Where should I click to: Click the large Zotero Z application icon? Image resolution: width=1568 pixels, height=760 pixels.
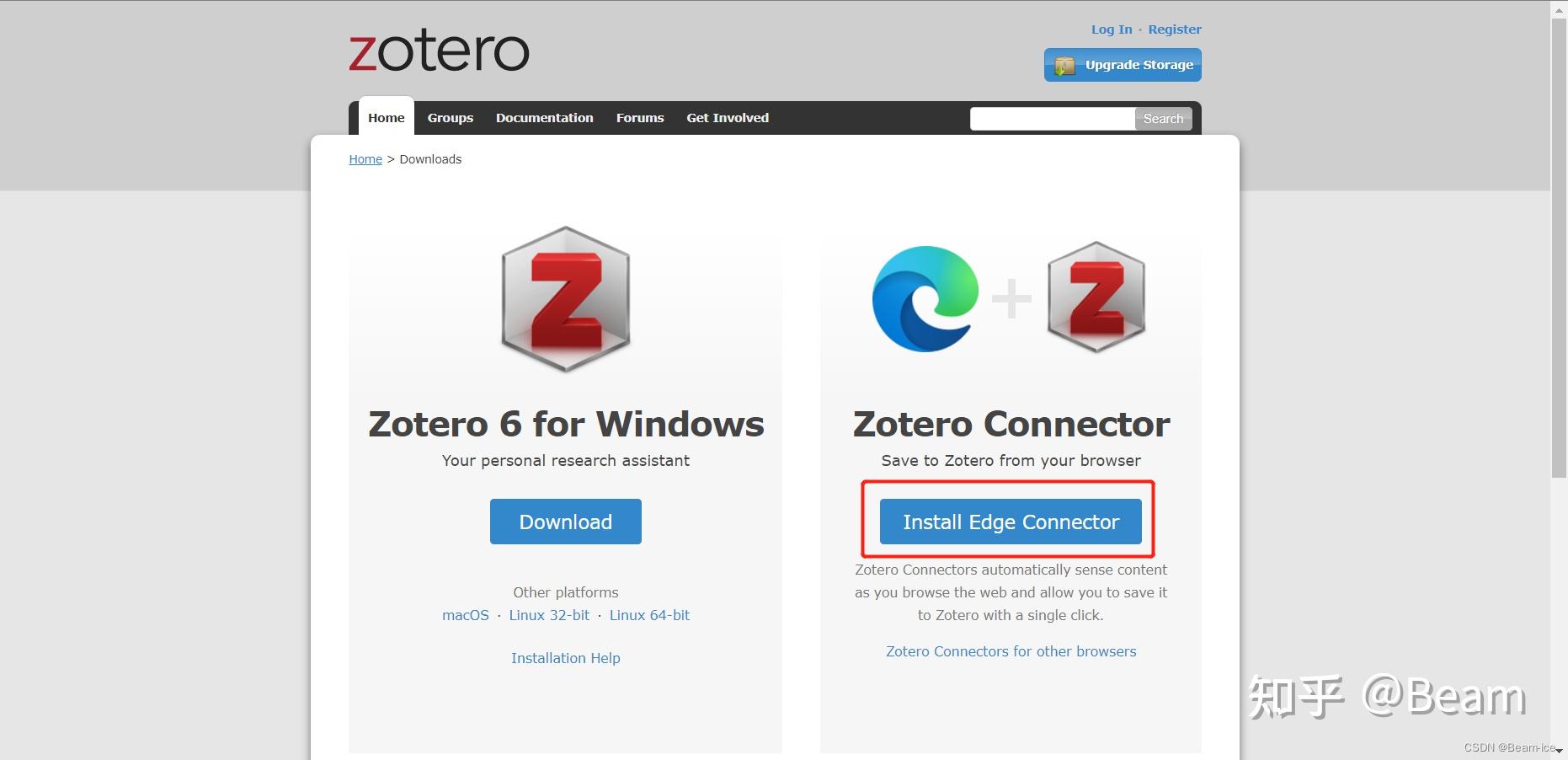566,299
